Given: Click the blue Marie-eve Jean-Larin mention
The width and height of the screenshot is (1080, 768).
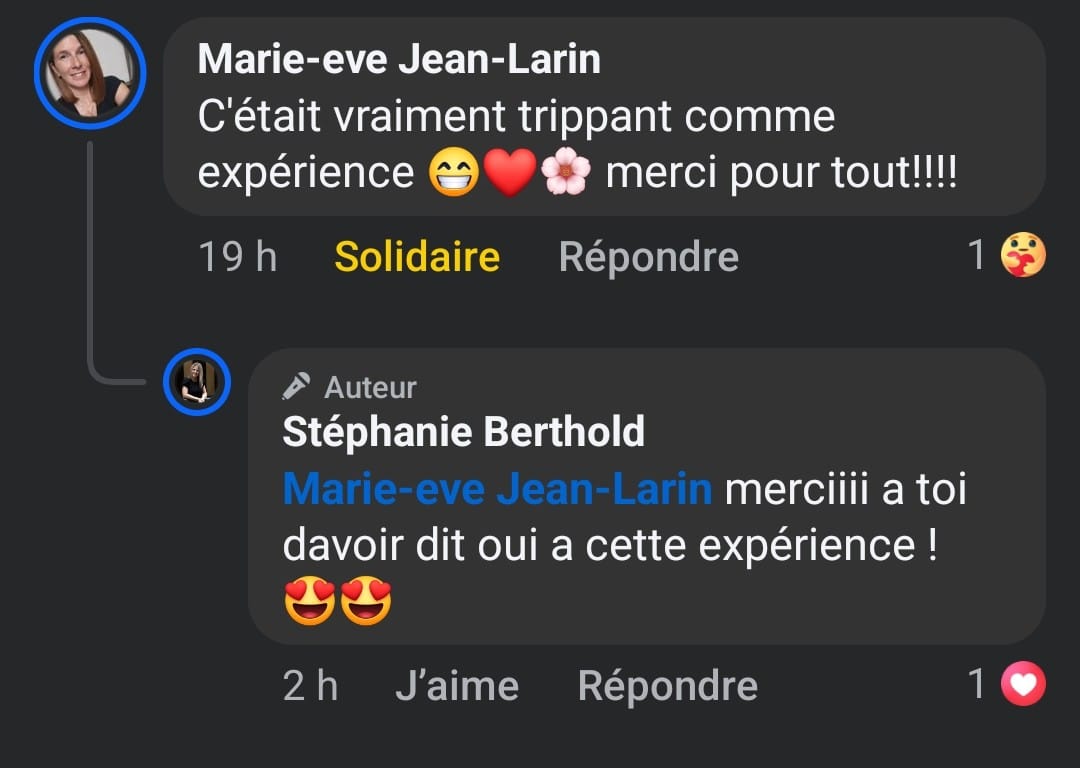Looking at the screenshot, I should (497, 490).
